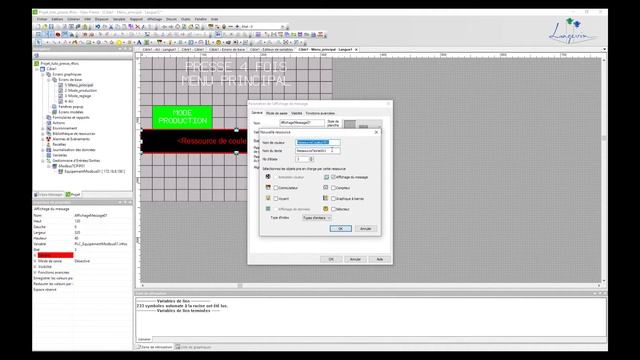
Task: Select the Projet tab in left panel
Action: point(73,195)
